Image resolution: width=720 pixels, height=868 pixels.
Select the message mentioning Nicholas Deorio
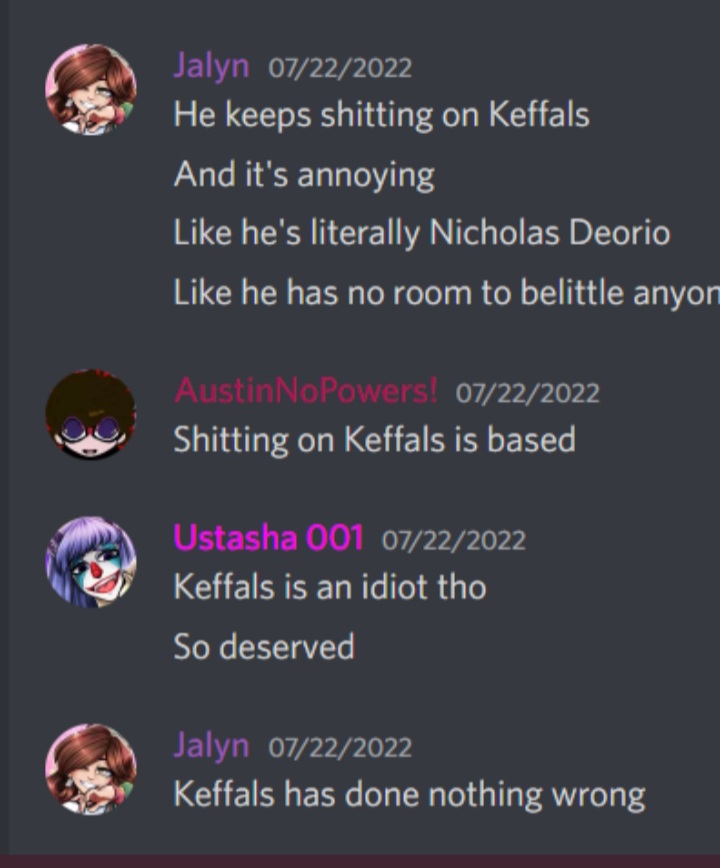422,232
